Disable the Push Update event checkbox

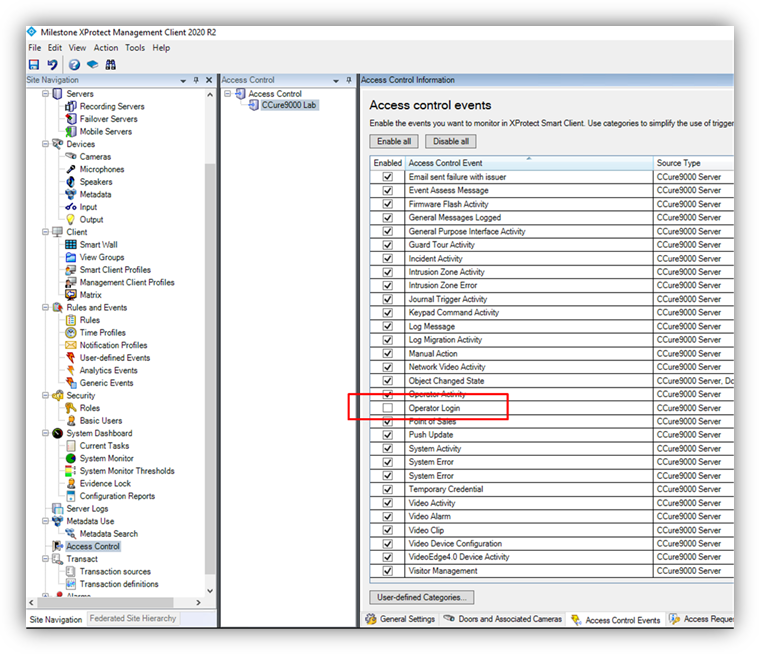point(388,435)
